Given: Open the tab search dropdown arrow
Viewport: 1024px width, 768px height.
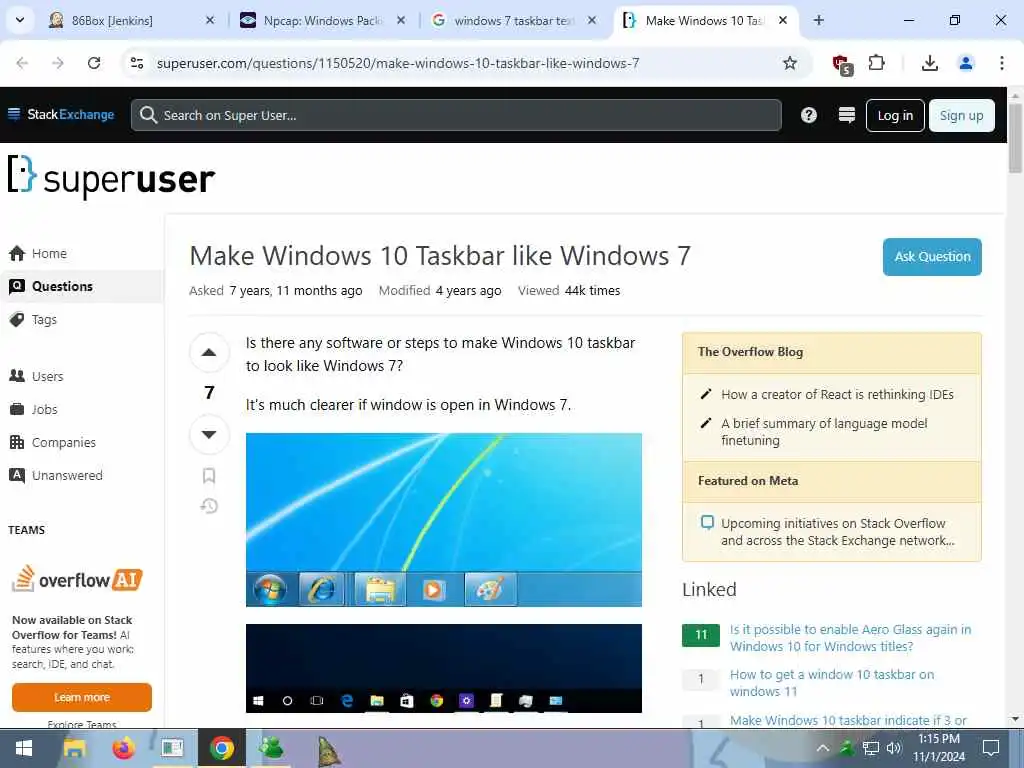Looking at the screenshot, I should [x=20, y=20].
